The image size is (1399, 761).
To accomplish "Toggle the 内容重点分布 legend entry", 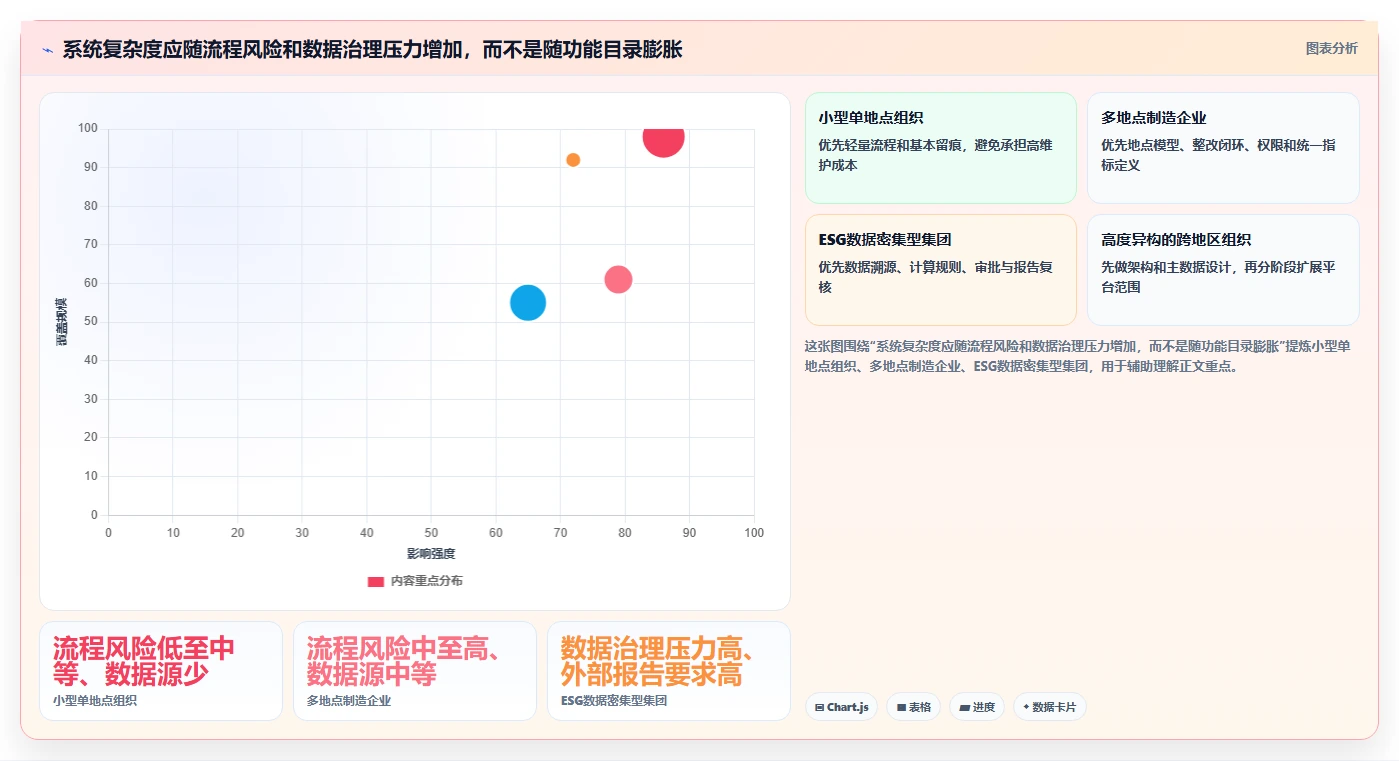I will point(415,581).
